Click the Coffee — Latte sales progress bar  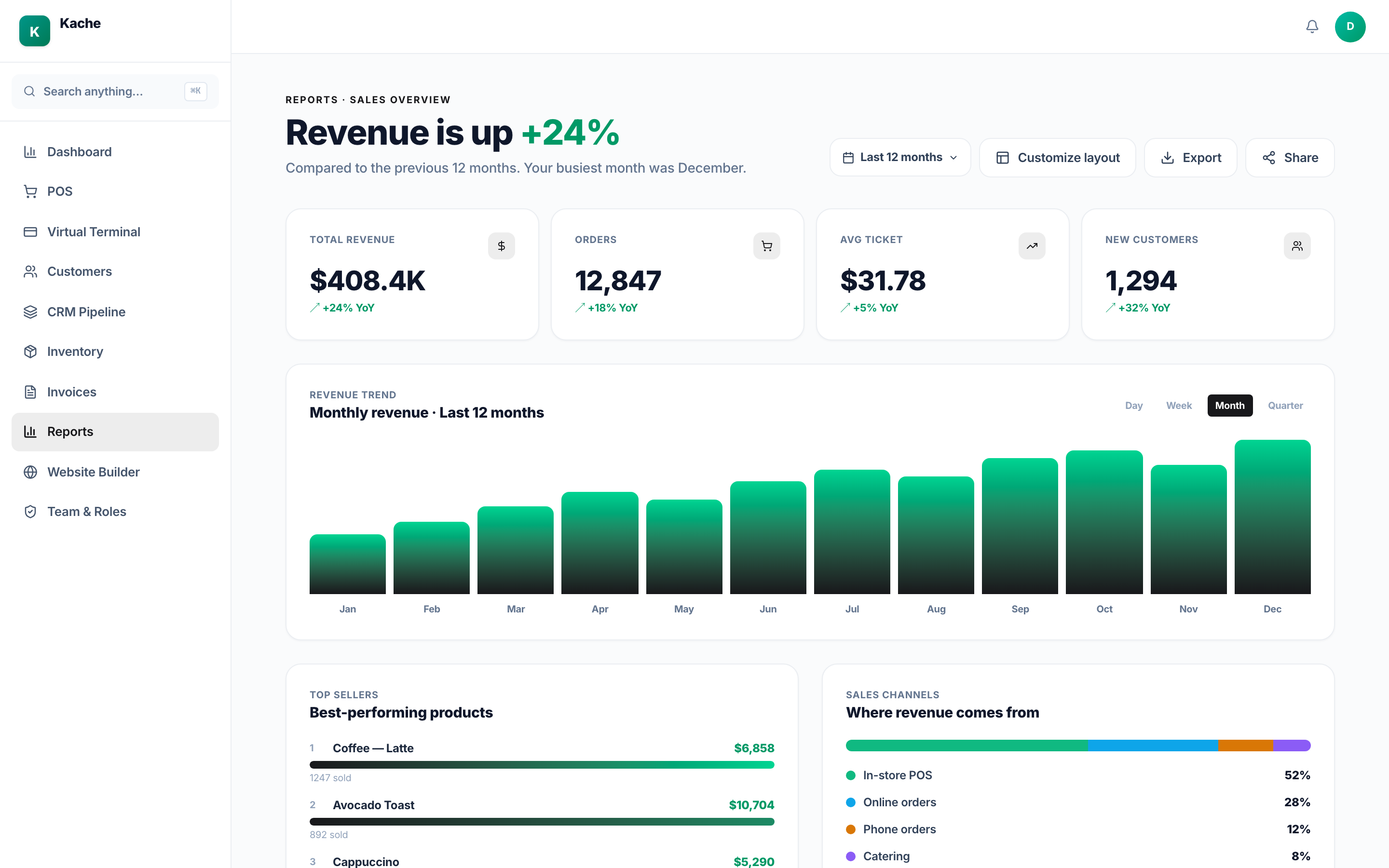click(542, 765)
